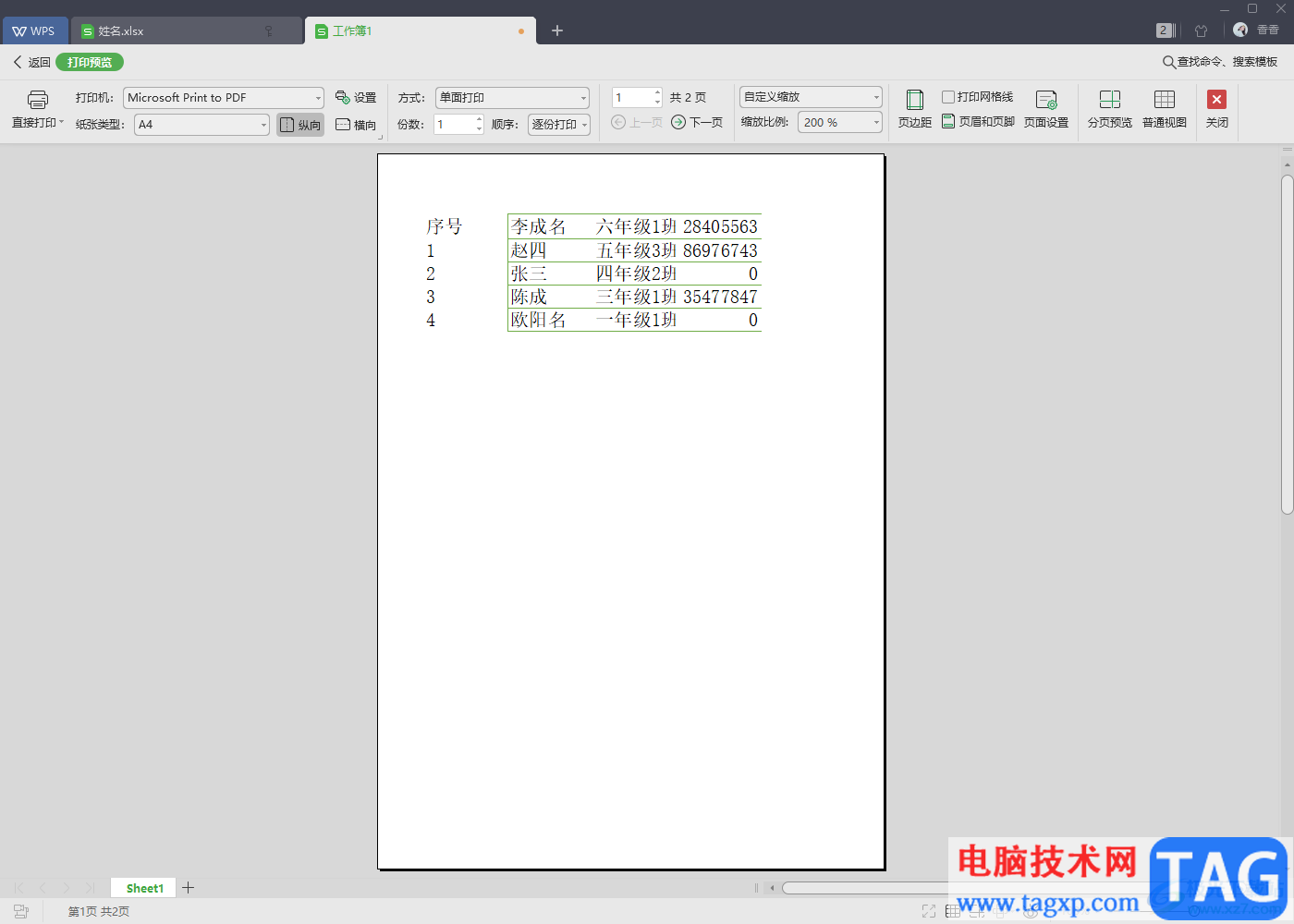Viewport: 1294px width, 924px height.
Task: Click the vertical scrollbar thumb
Action: coord(1287,344)
